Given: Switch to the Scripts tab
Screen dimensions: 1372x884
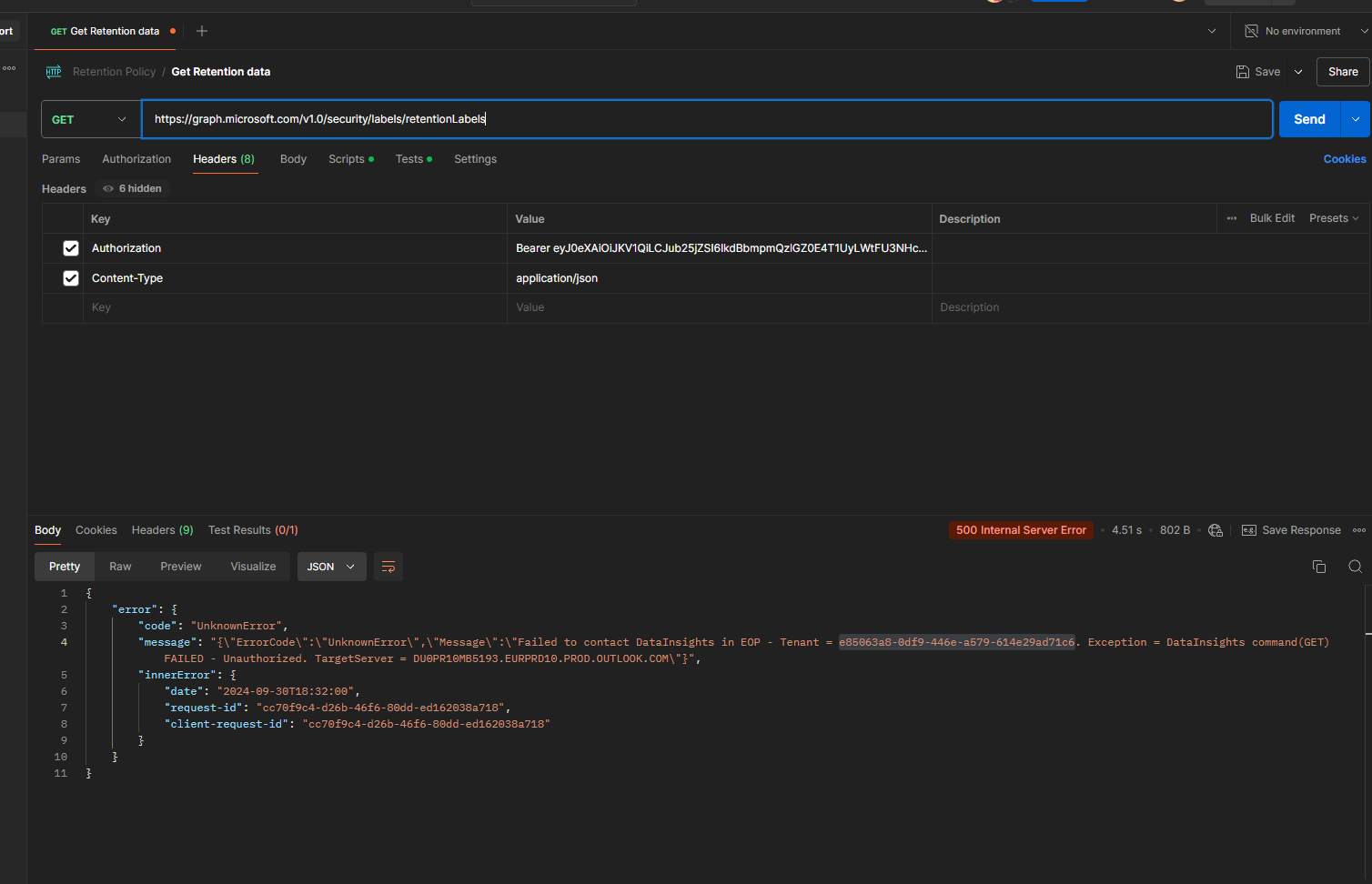Looking at the screenshot, I should (x=346, y=158).
